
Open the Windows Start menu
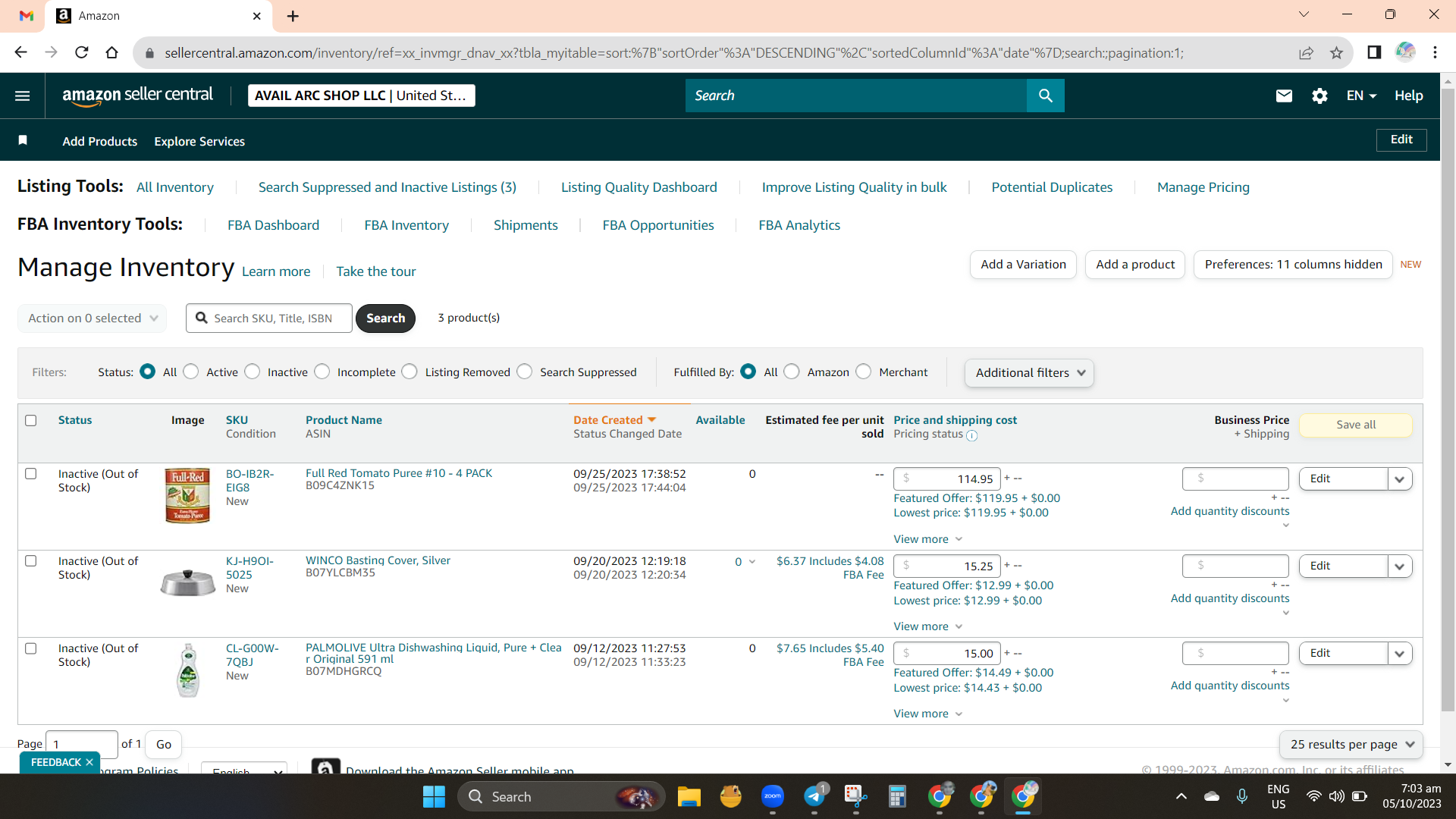click(x=434, y=796)
